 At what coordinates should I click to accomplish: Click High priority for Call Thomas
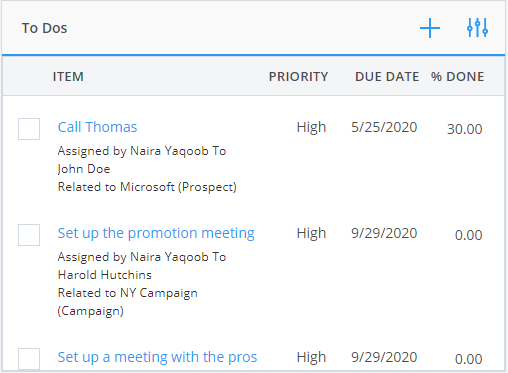point(311,128)
